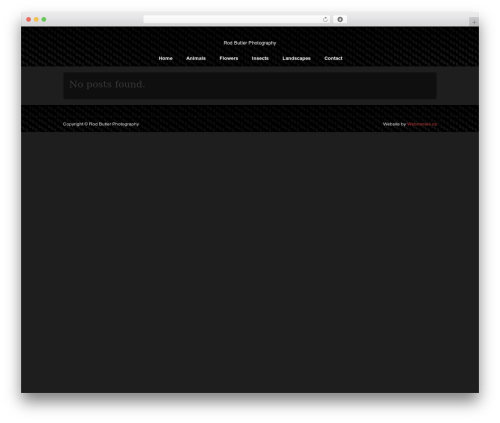The width and height of the screenshot is (500, 423).
Task: Minimize window with yellow button
Action: tap(36, 19)
